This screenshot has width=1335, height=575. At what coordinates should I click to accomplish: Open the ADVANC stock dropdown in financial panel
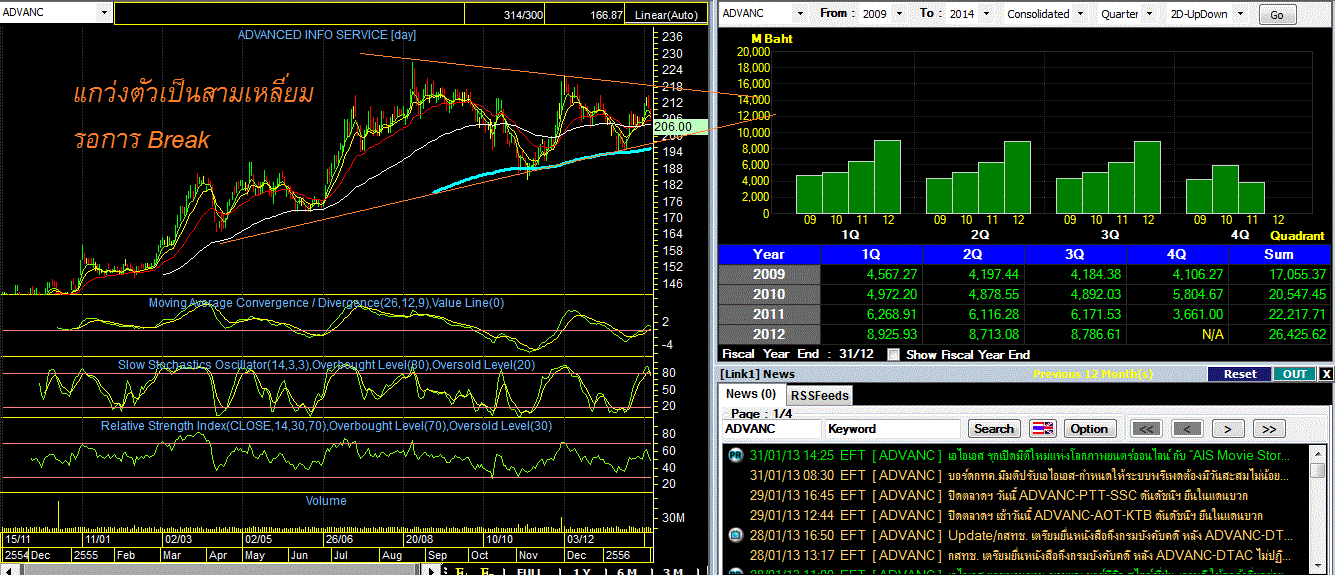pyautogui.click(x=799, y=14)
